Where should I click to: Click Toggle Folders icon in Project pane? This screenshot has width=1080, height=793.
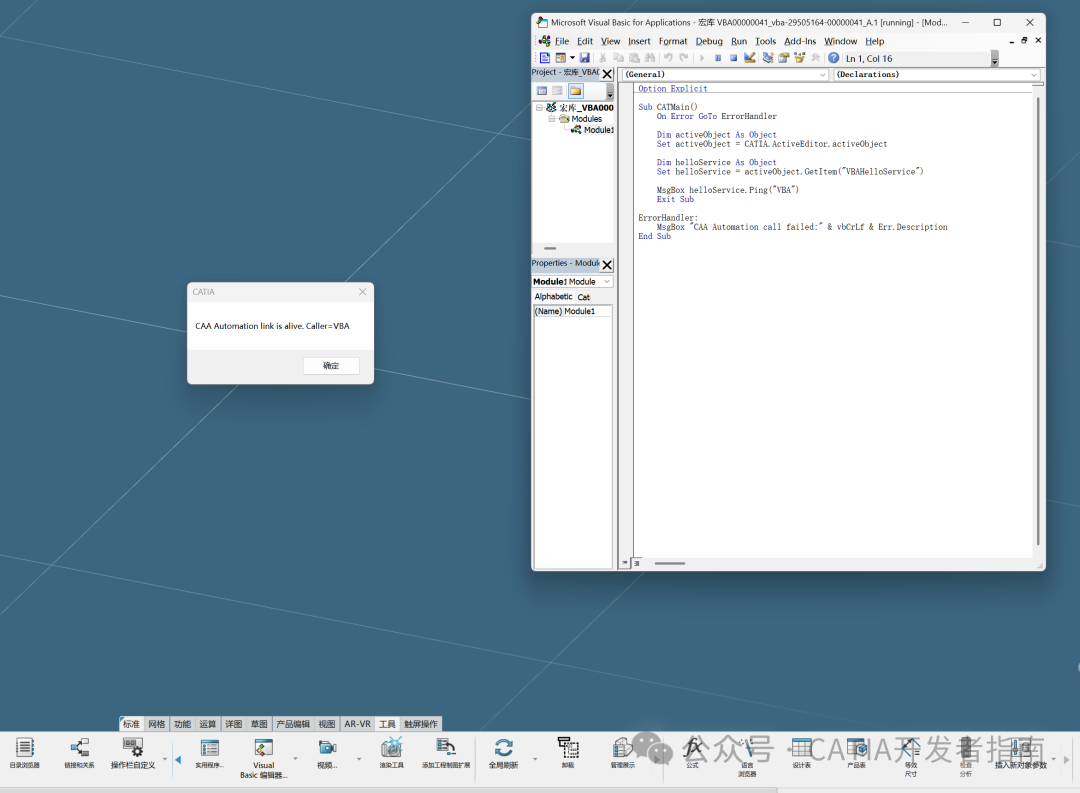576,91
